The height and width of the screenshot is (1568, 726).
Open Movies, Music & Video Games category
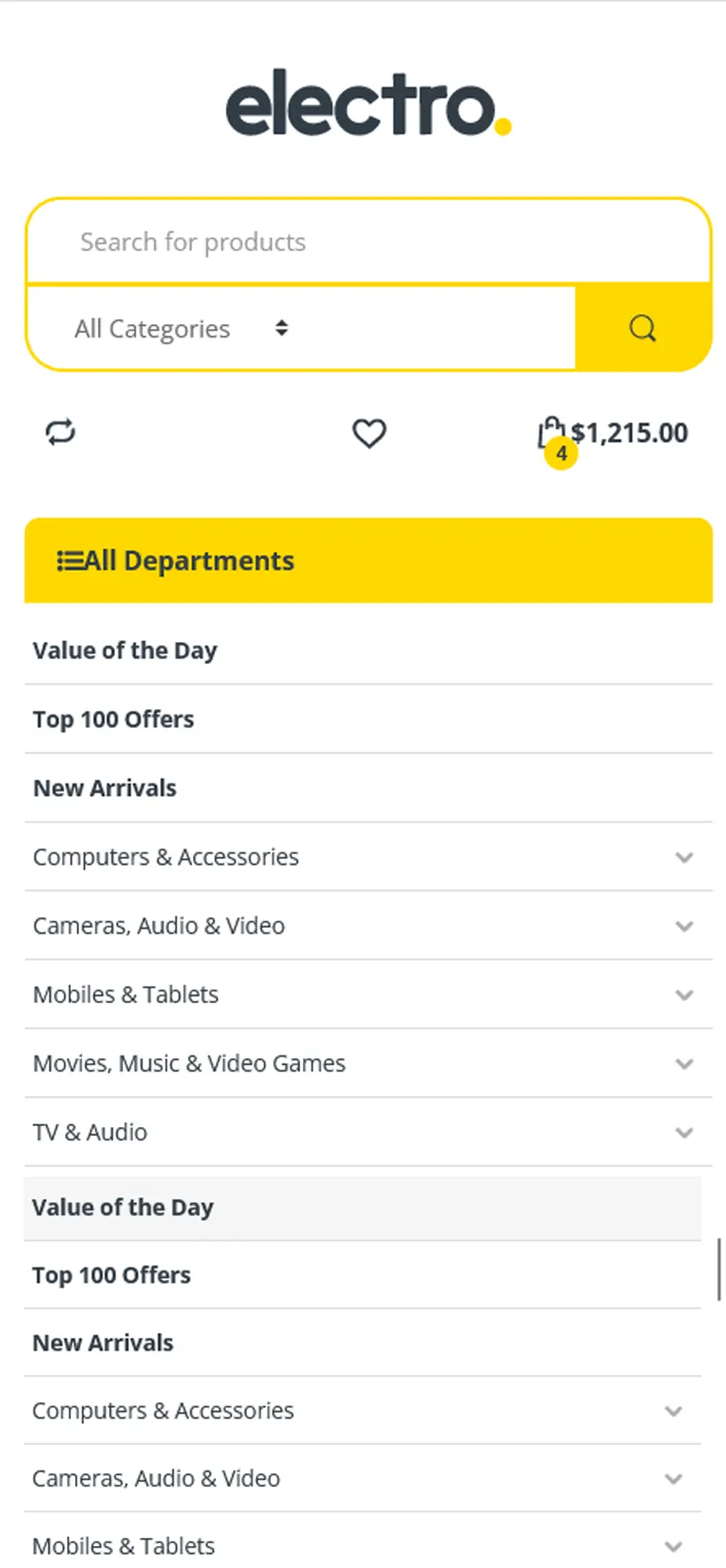(x=189, y=1063)
